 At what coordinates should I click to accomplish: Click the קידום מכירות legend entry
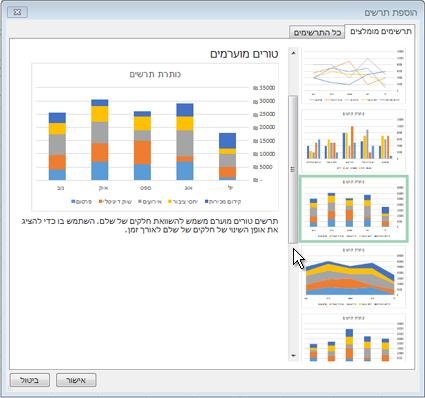[223, 202]
